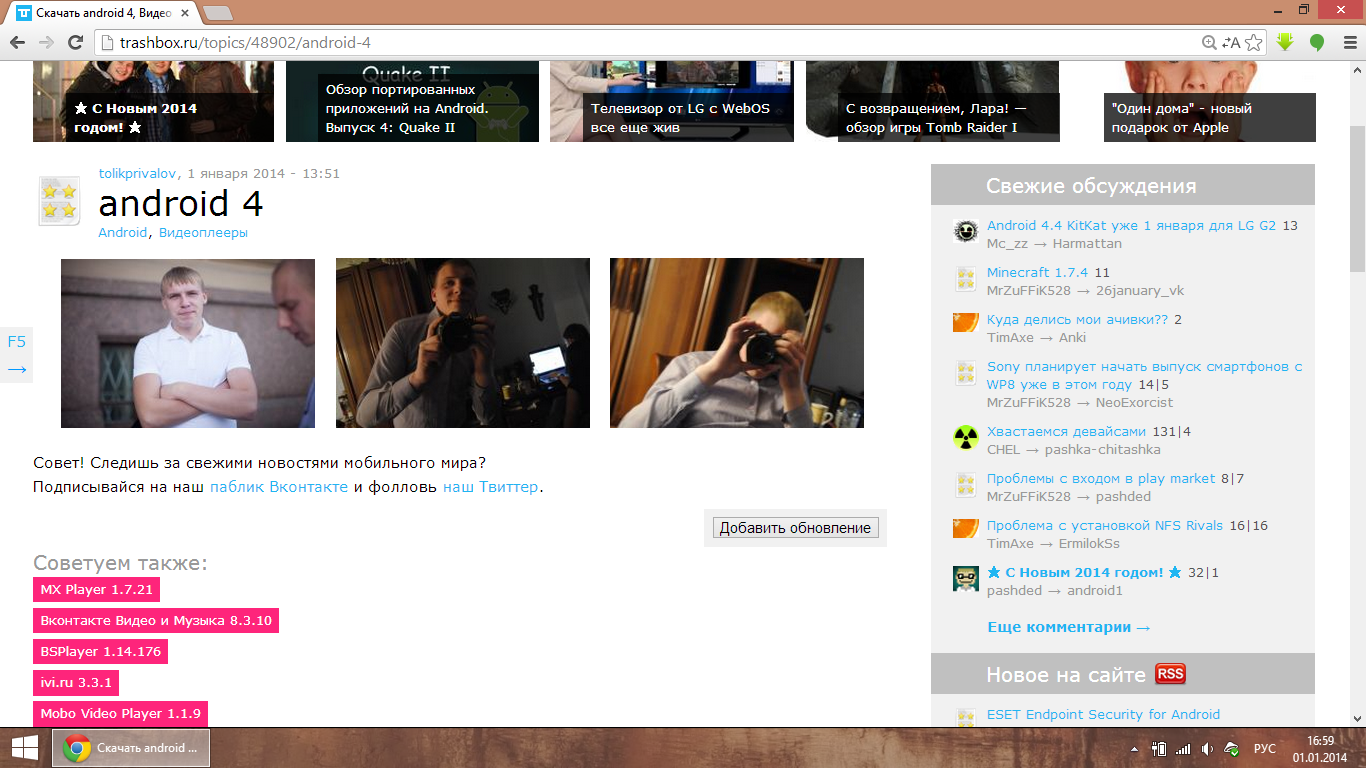
Task: Open the ESET Endpoint Security for Android link
Action: coord(1103,714)
